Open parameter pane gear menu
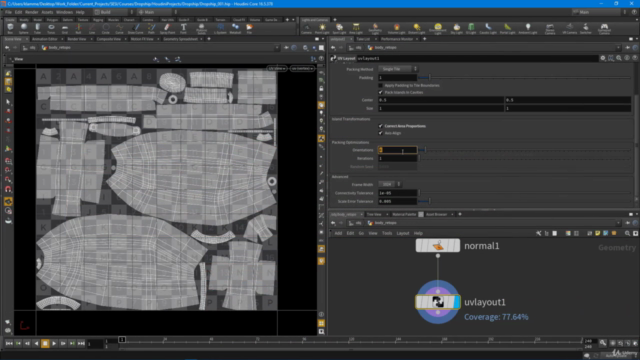Image resolution: width=640 pixels, height=360 pixels. pyautogui.click(x=603, y=58)
